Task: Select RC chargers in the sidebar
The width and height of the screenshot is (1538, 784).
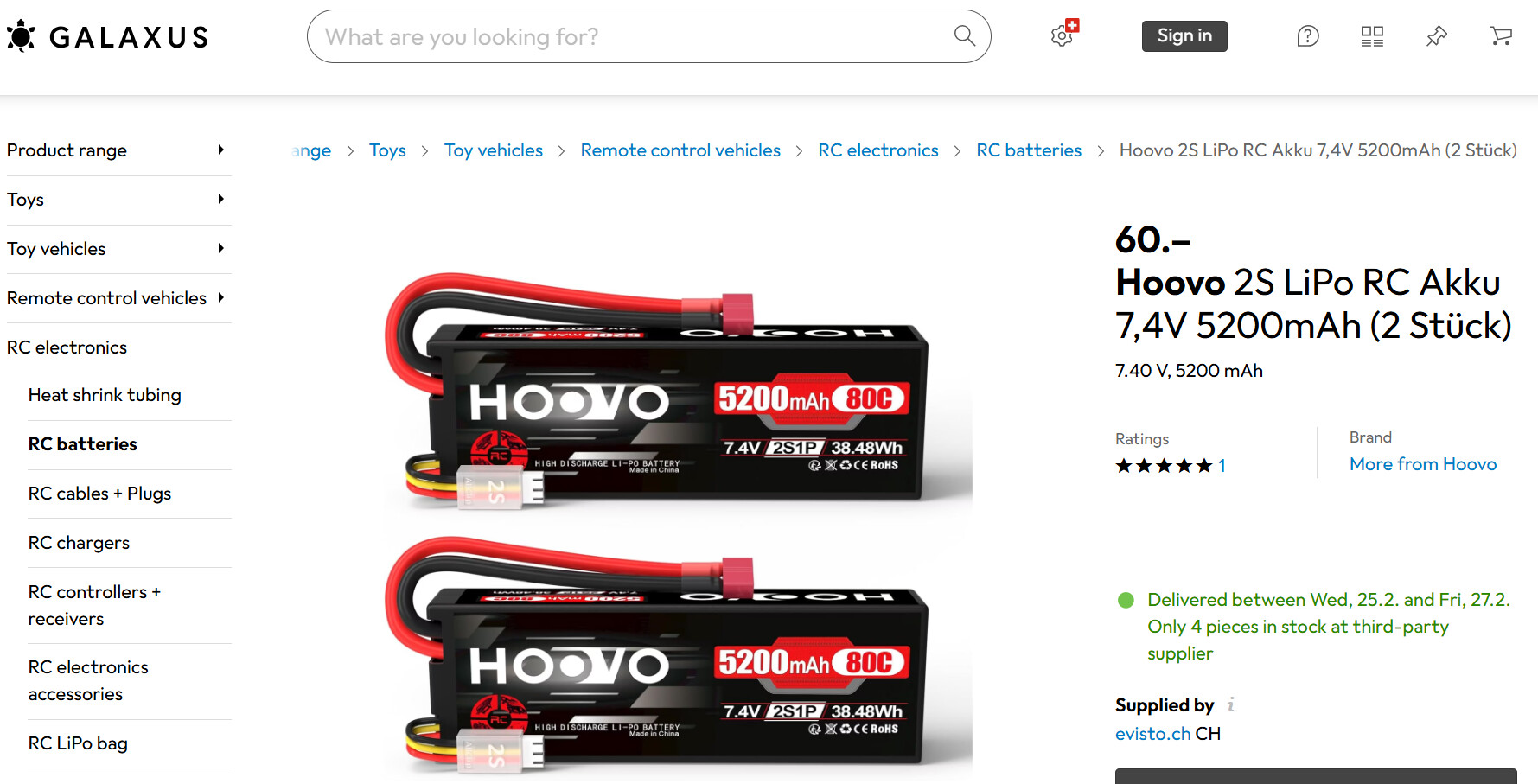Action: pyautogui.click(x=79, y=543)
